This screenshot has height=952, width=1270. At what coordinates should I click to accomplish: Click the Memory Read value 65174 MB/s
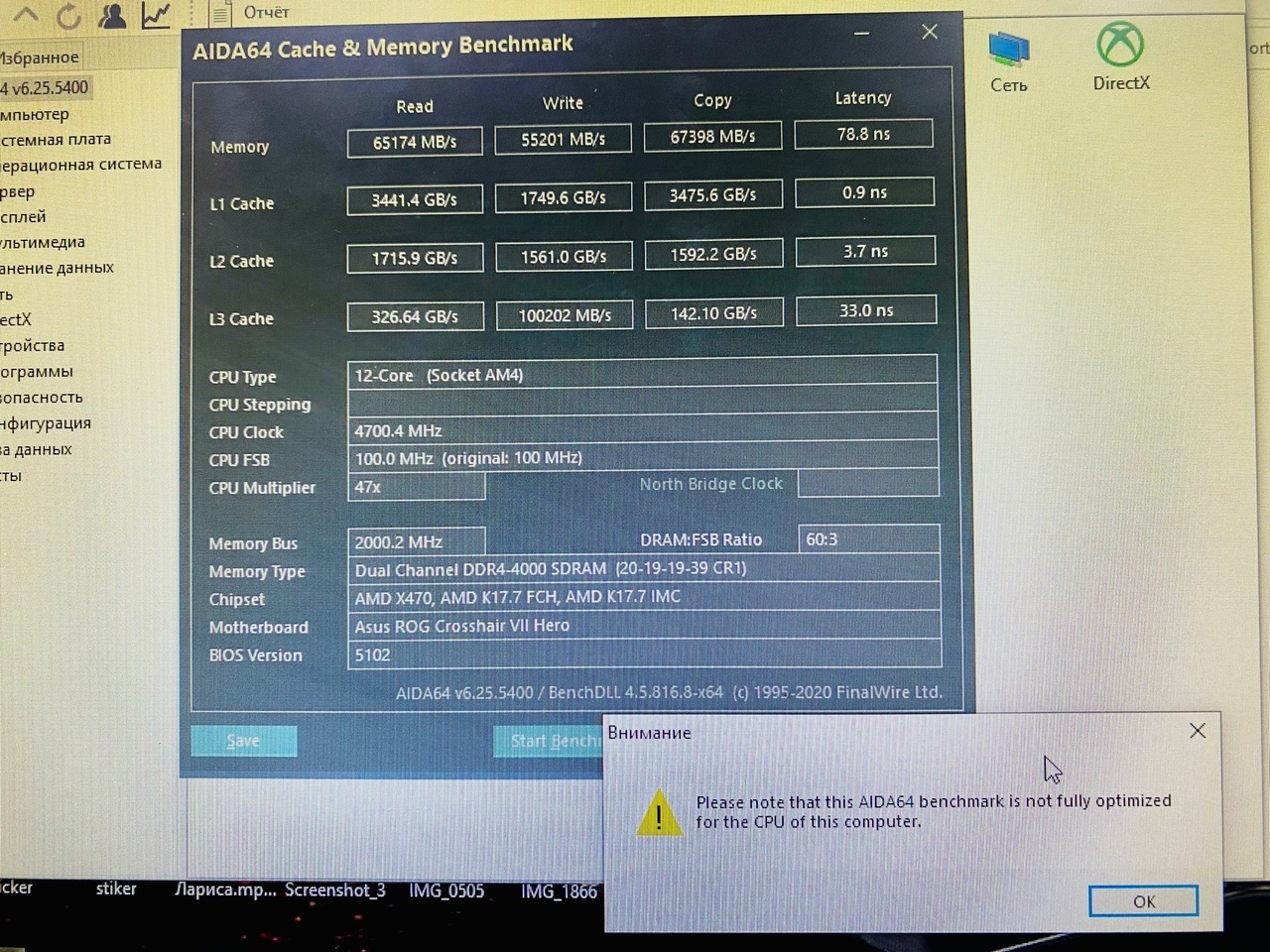(x=415, y=142)
